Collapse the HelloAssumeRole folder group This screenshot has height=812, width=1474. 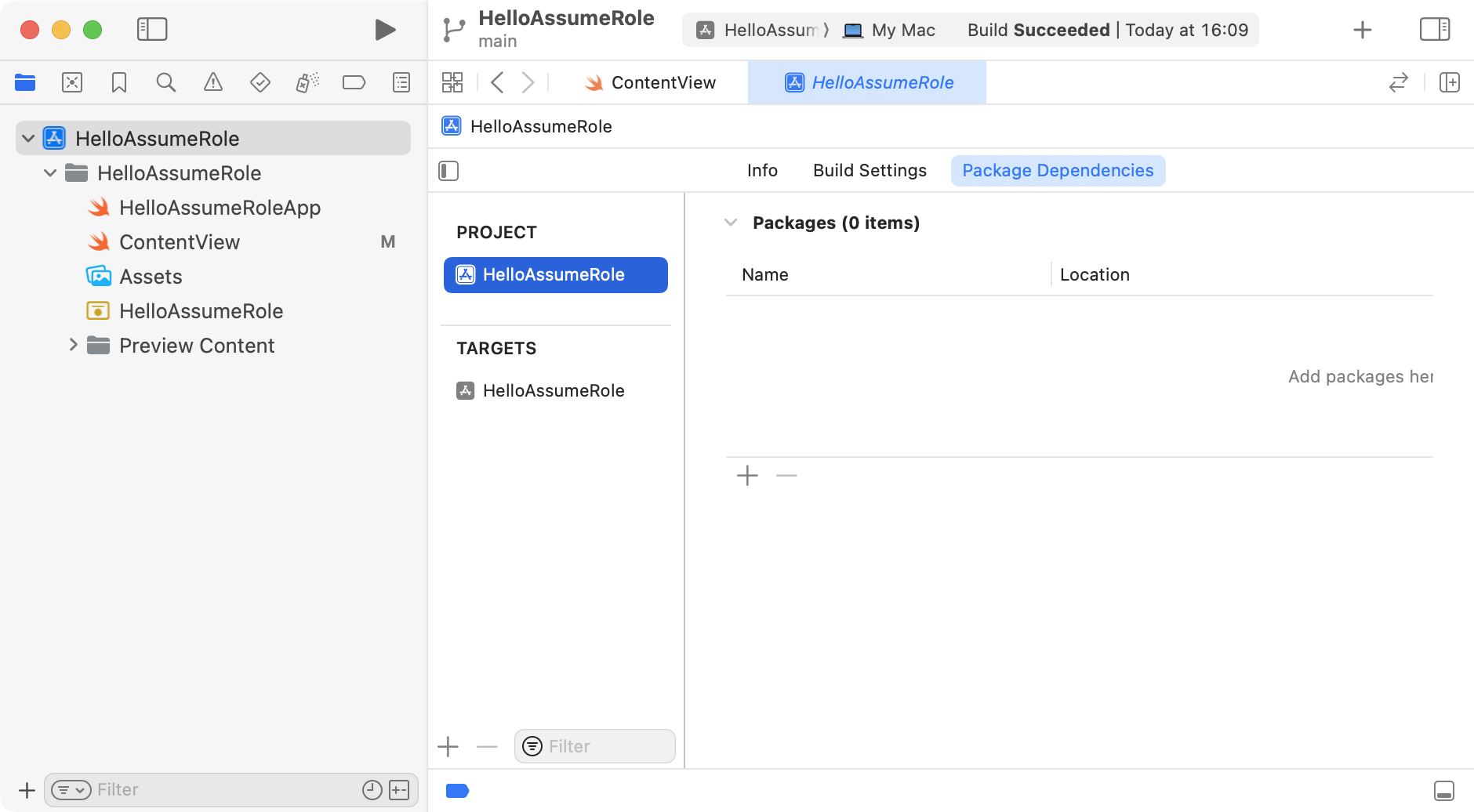[50, 173]
